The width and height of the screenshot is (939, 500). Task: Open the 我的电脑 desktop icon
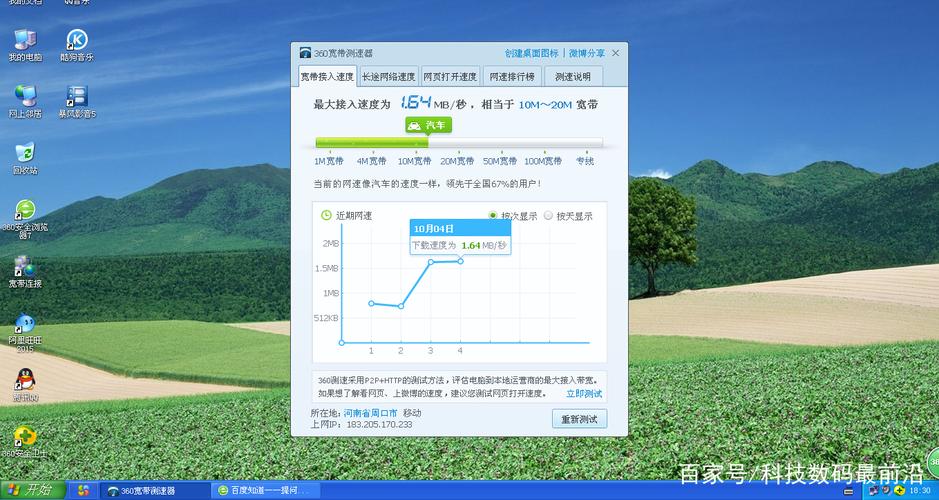pos(25,45)
